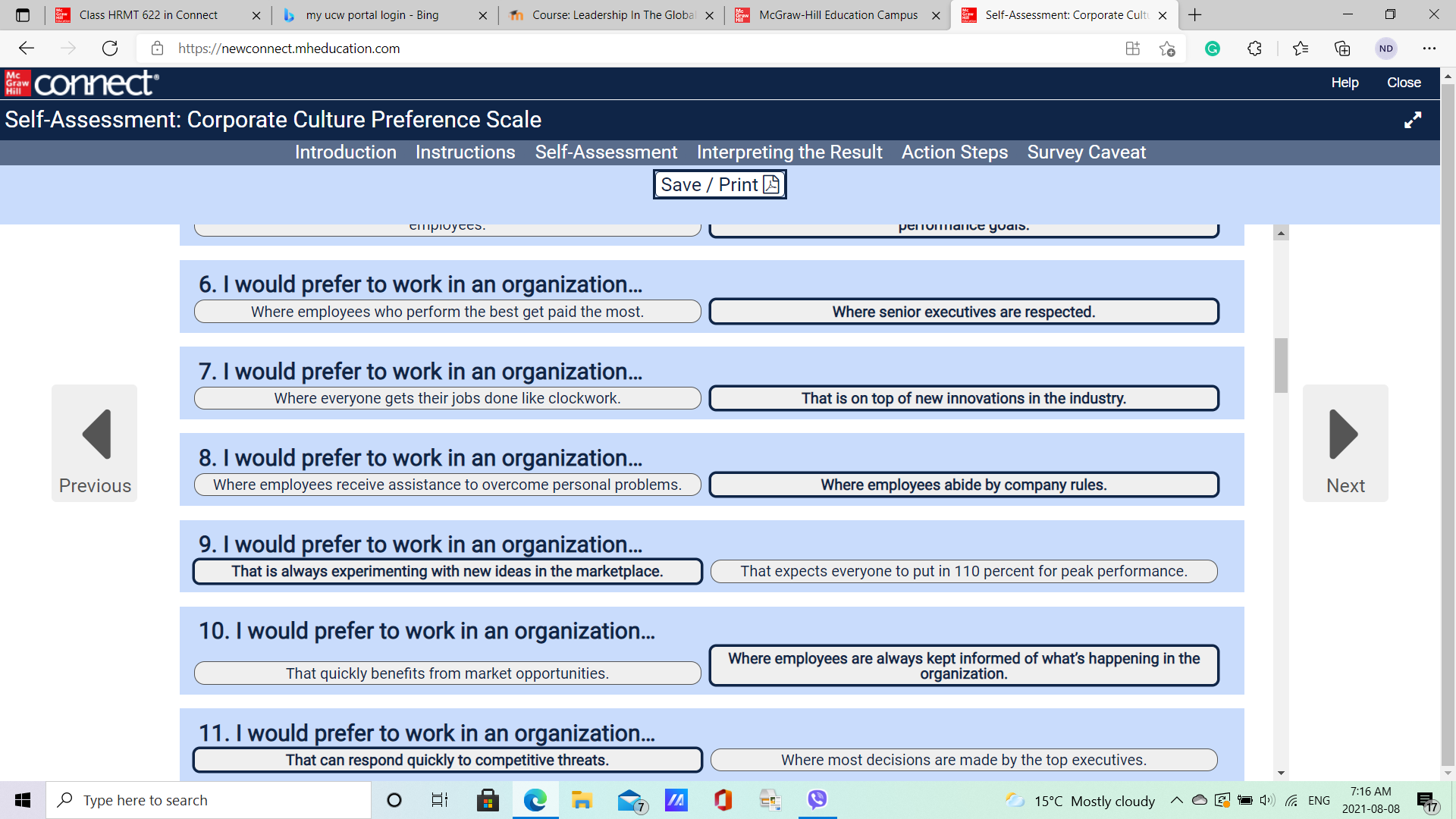Add page to favorites star icon
This screenshot has height=819, width=1456.
point(1167,49)
